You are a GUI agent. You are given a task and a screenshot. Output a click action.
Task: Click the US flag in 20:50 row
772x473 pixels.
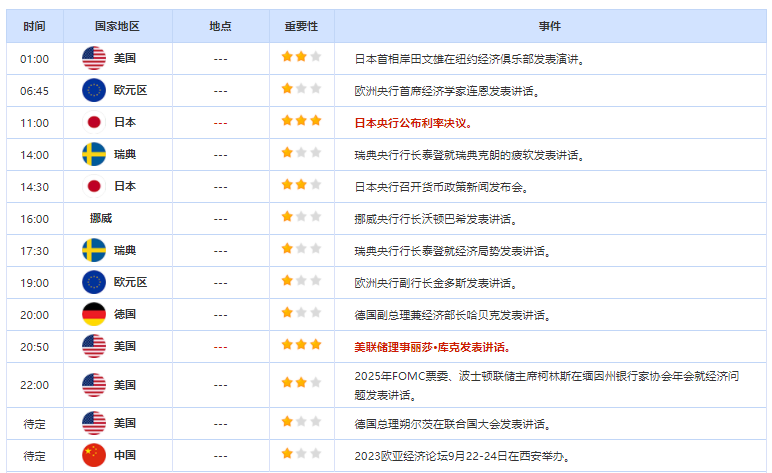click(94, 346)
